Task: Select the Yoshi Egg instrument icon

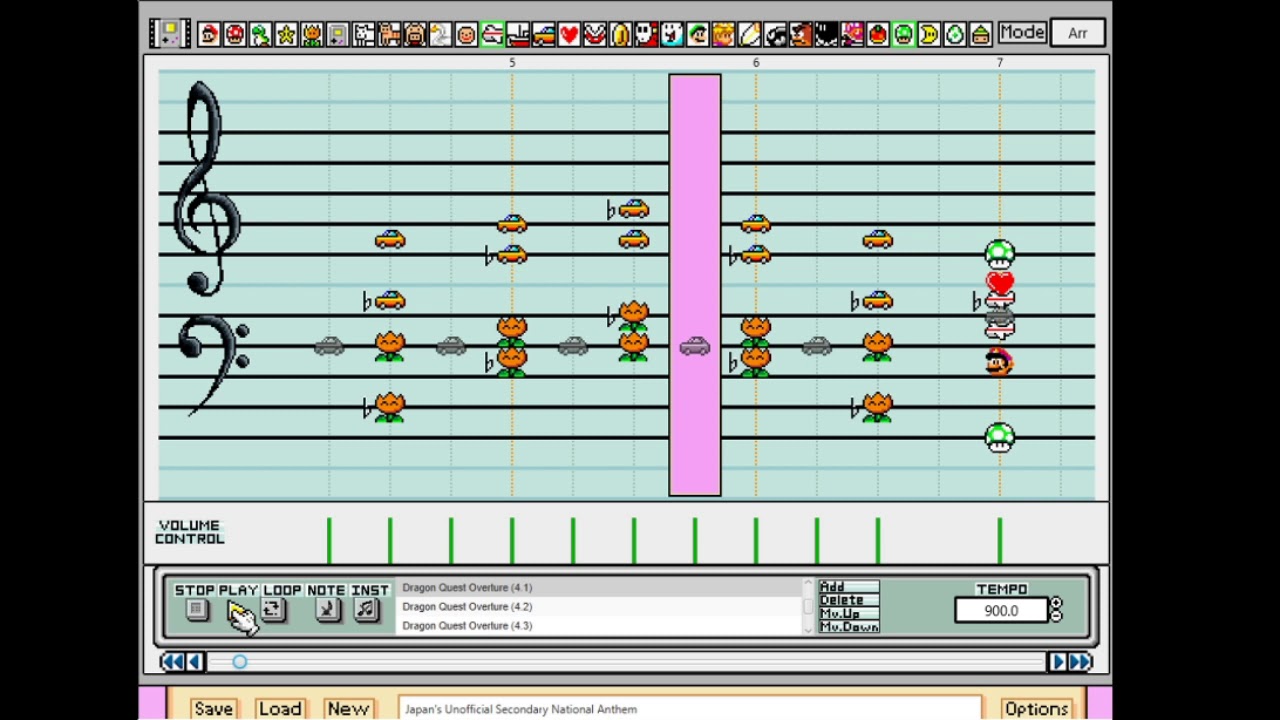Action: coord(954,35)
